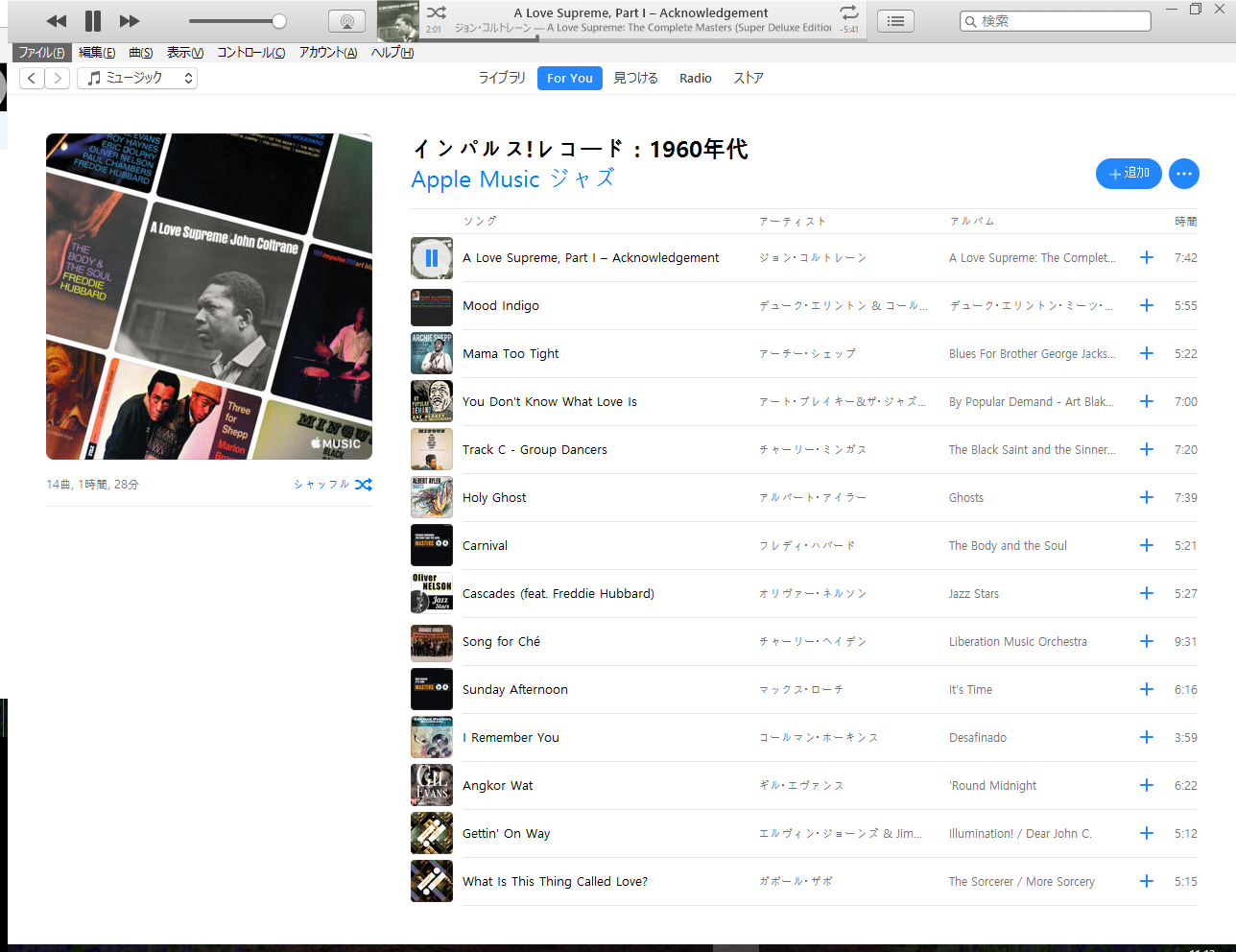Select the Angkor Wat song title
Screen dimensions: 1236x952
[x=497, y=785]
